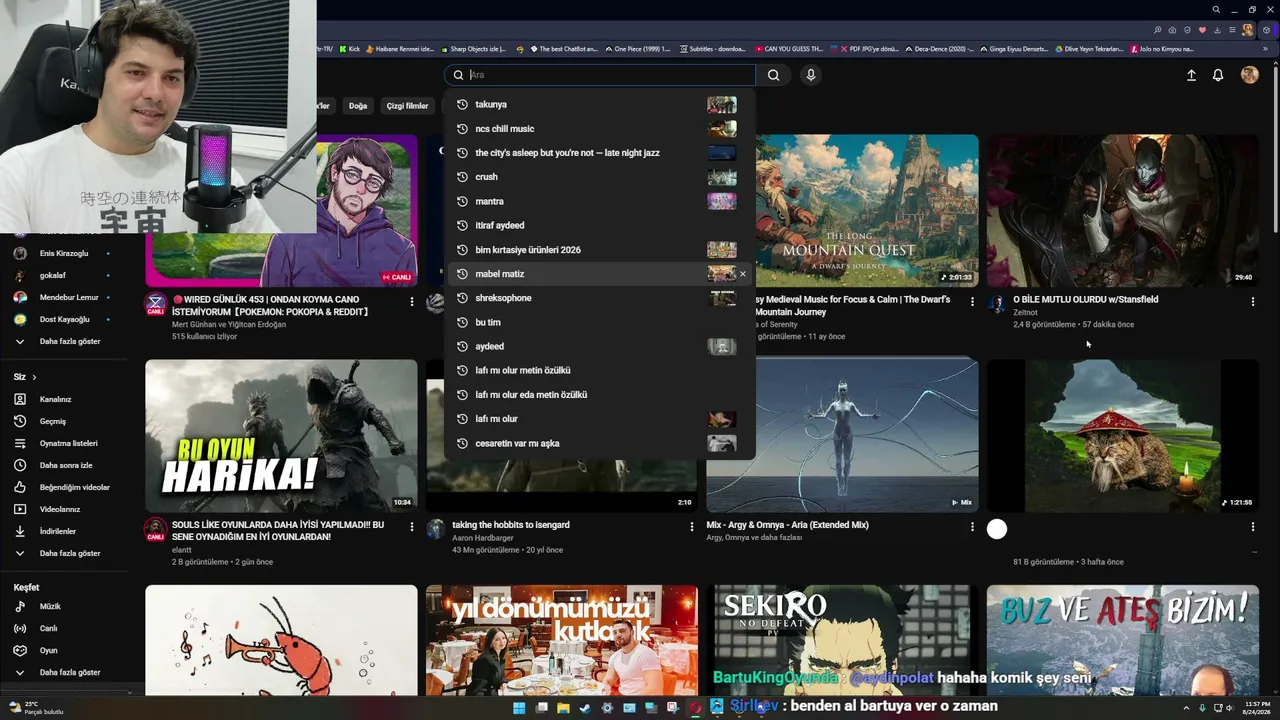This screenshot has width=1280, height=720.
Task: Click the history clock icon beside 'shreksophone'
Action: pos(462,298)
